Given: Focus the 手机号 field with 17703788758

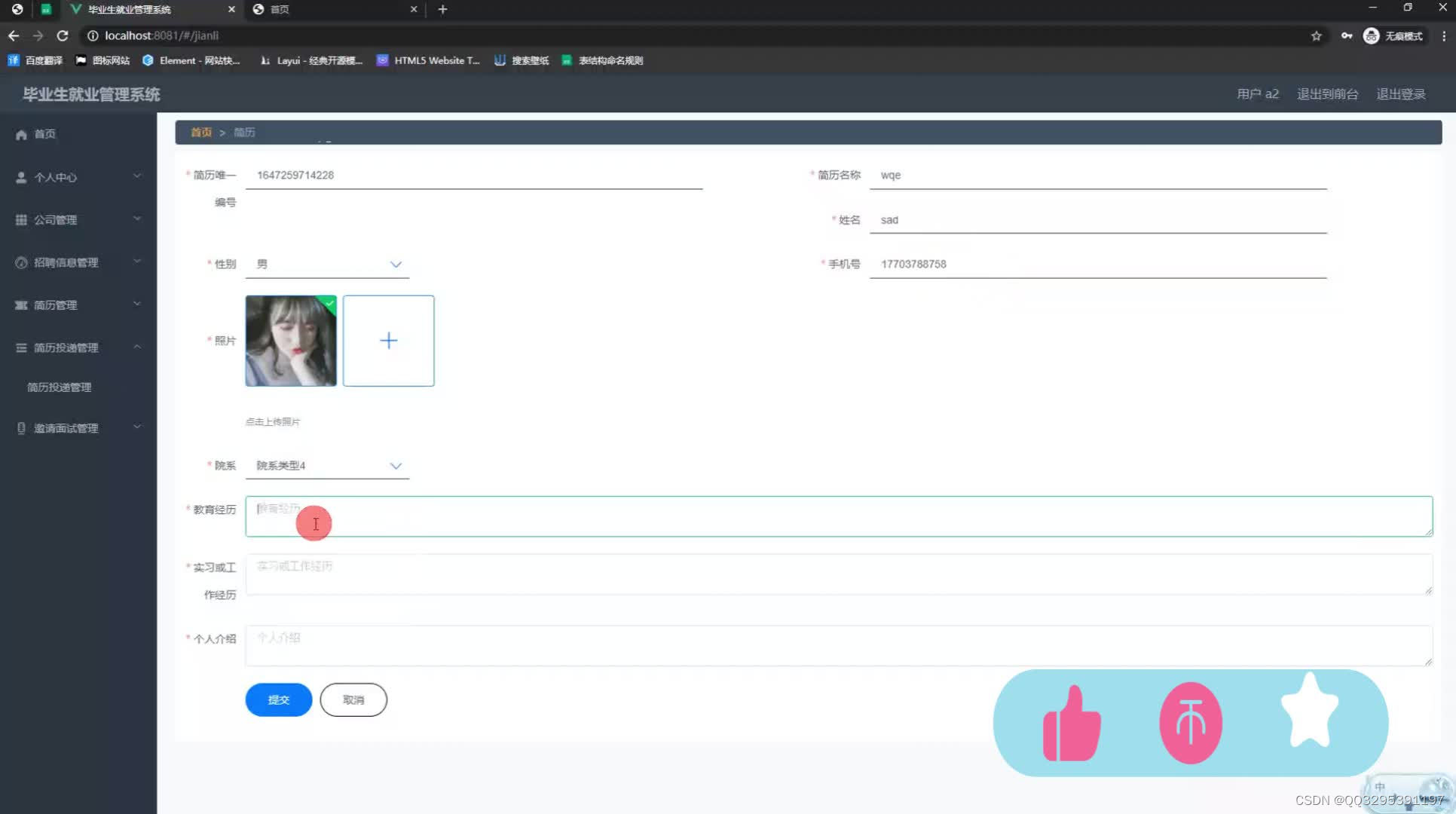Looking at the screenshot, I should [x=1098, y=265].
